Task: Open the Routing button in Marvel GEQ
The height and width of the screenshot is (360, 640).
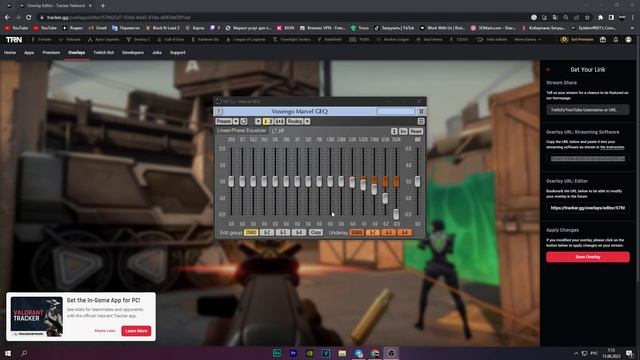Action: point(294,121)
